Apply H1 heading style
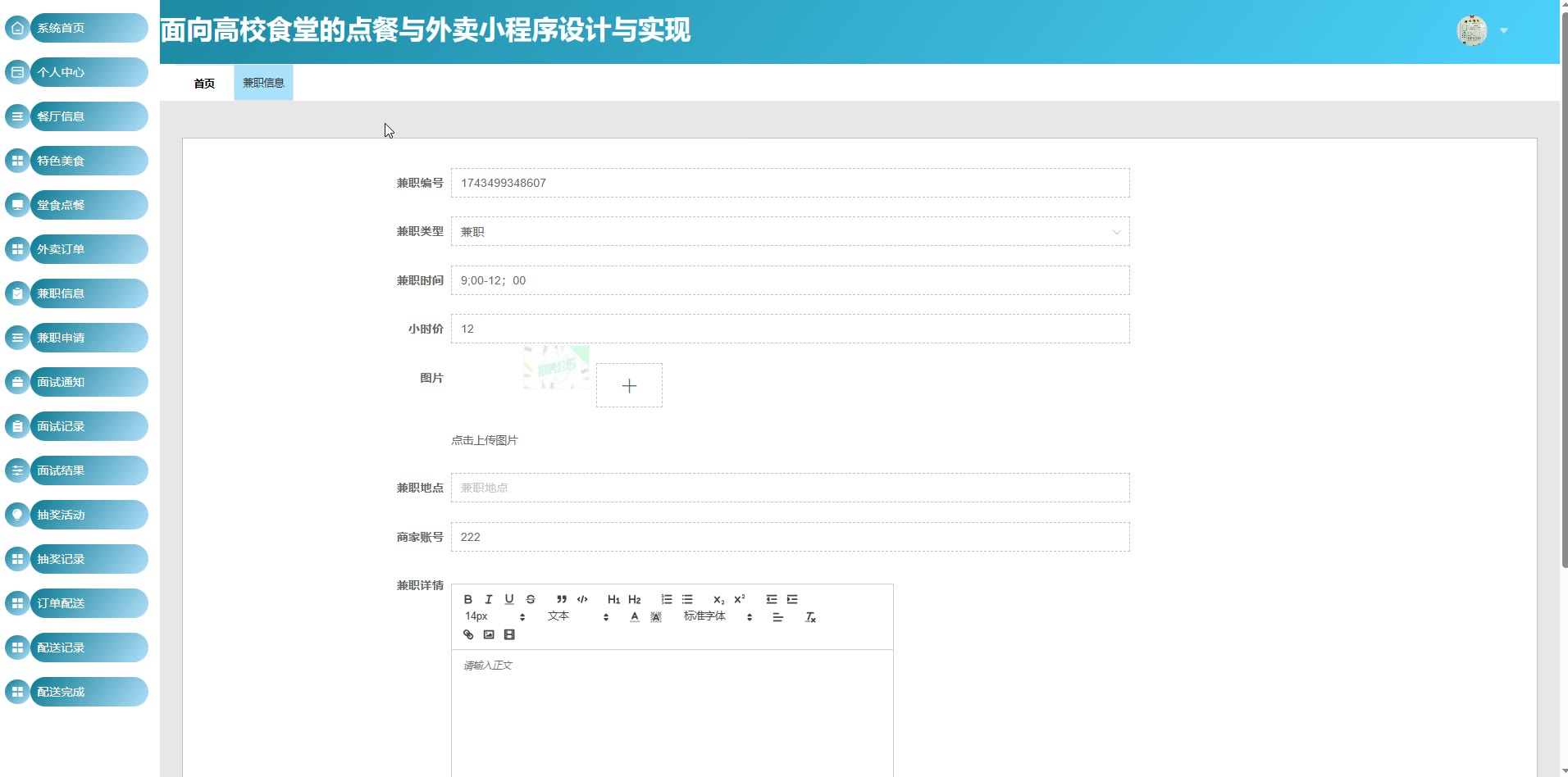This screenshot has height=777, width=1568. [613, 599]
